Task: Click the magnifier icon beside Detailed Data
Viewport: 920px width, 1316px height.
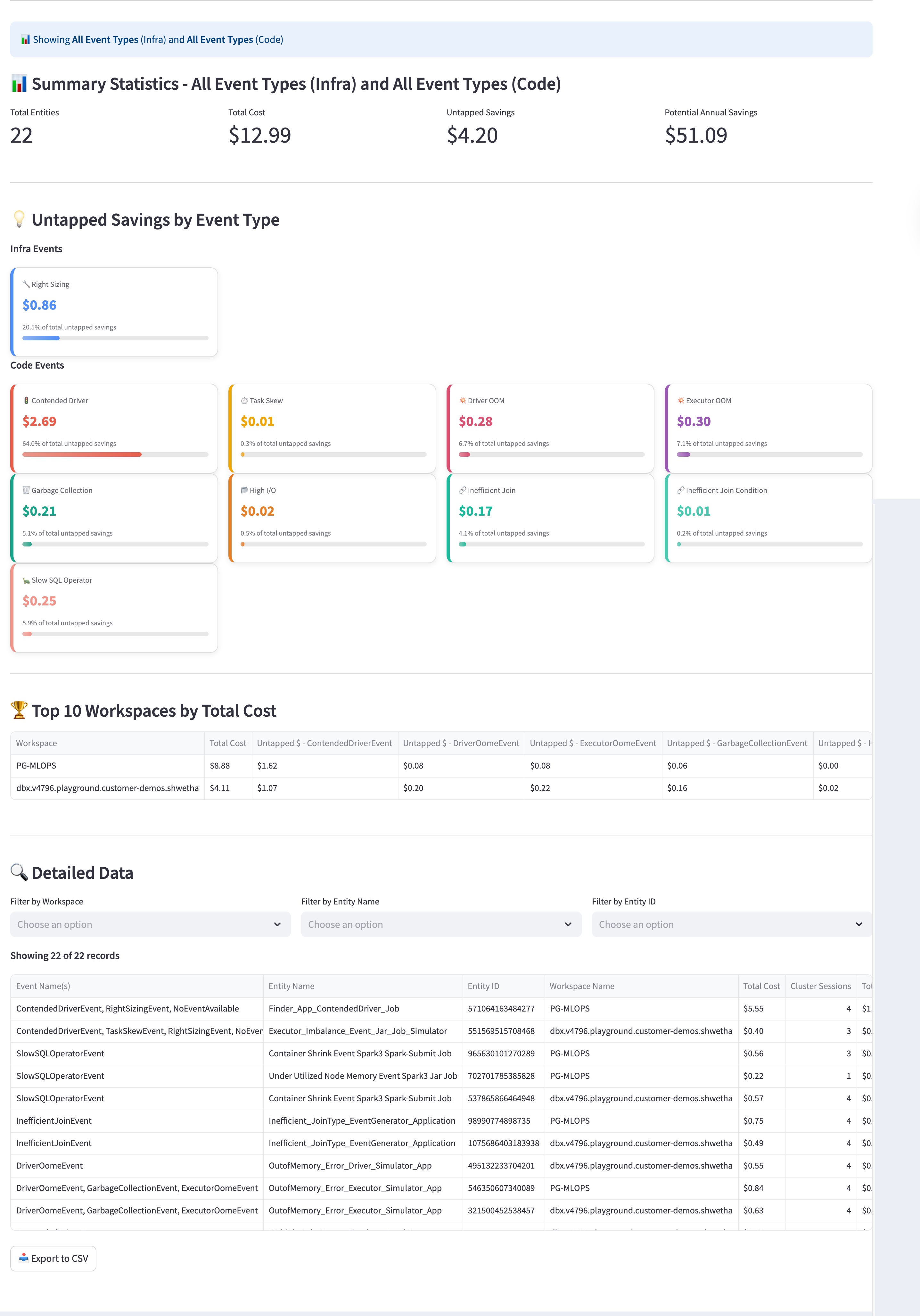Action: click(19, 872)
